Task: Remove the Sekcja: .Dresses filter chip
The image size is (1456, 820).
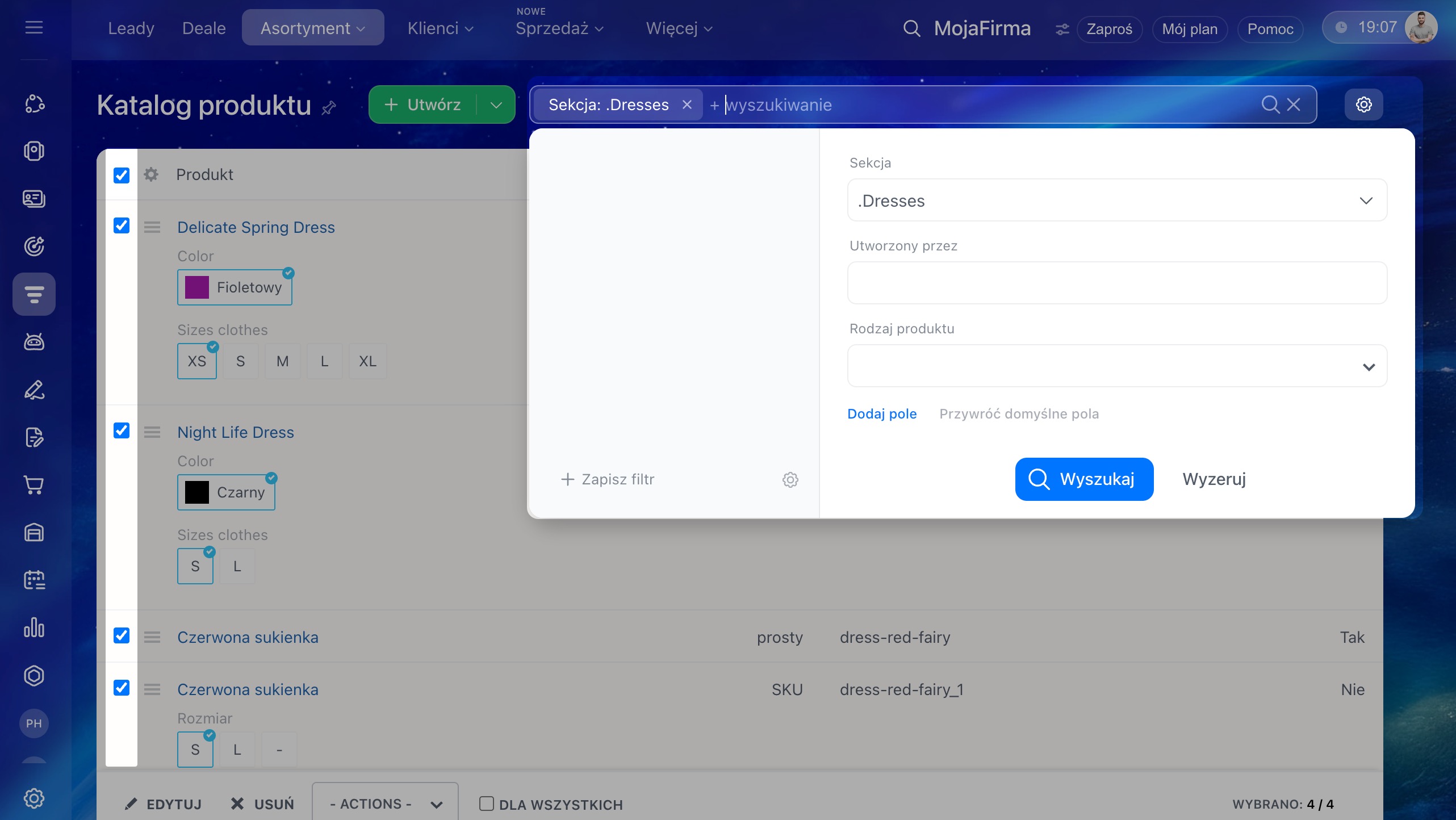Action: (x=687, y=104)
